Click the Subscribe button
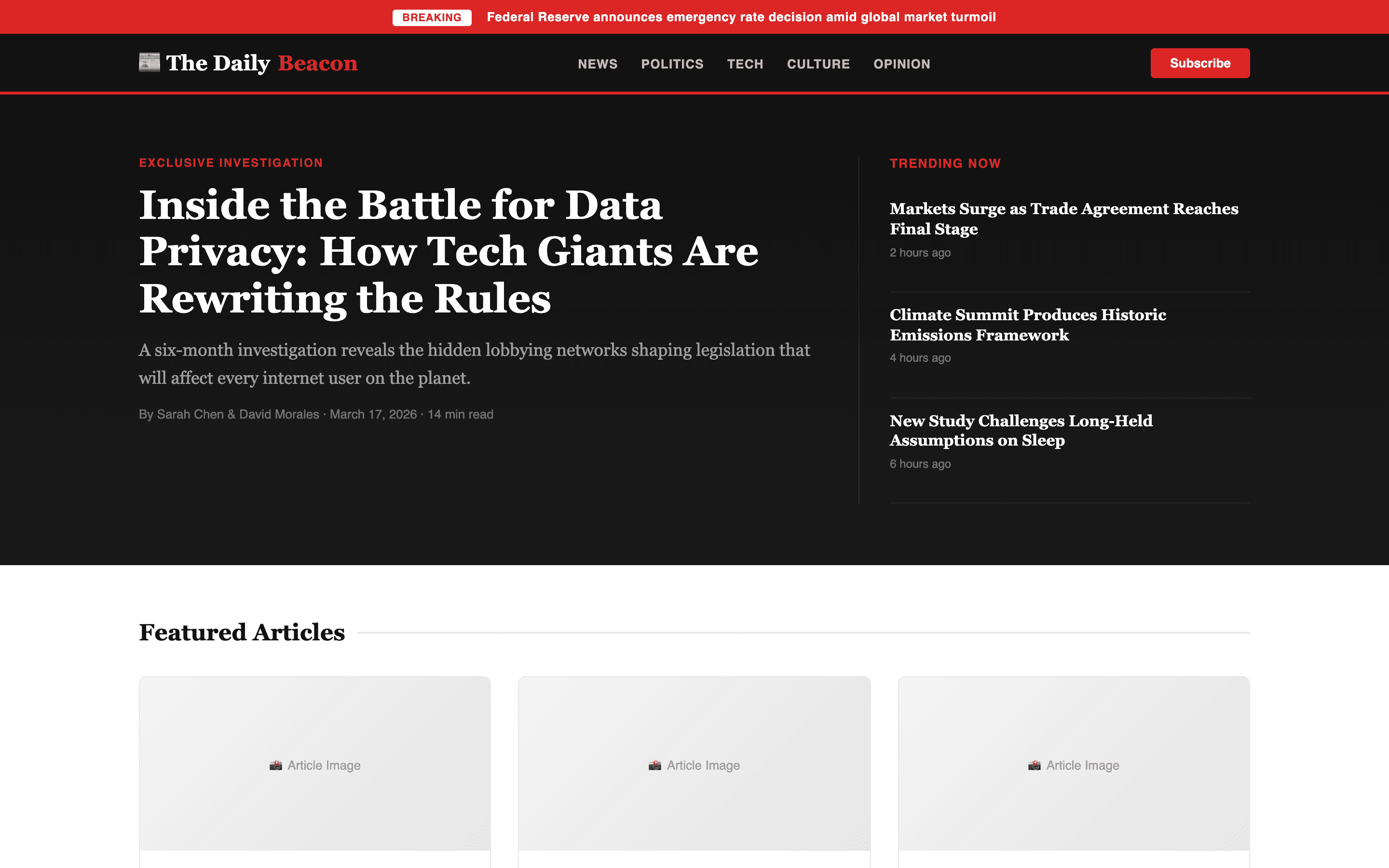 pos(1199,63)
